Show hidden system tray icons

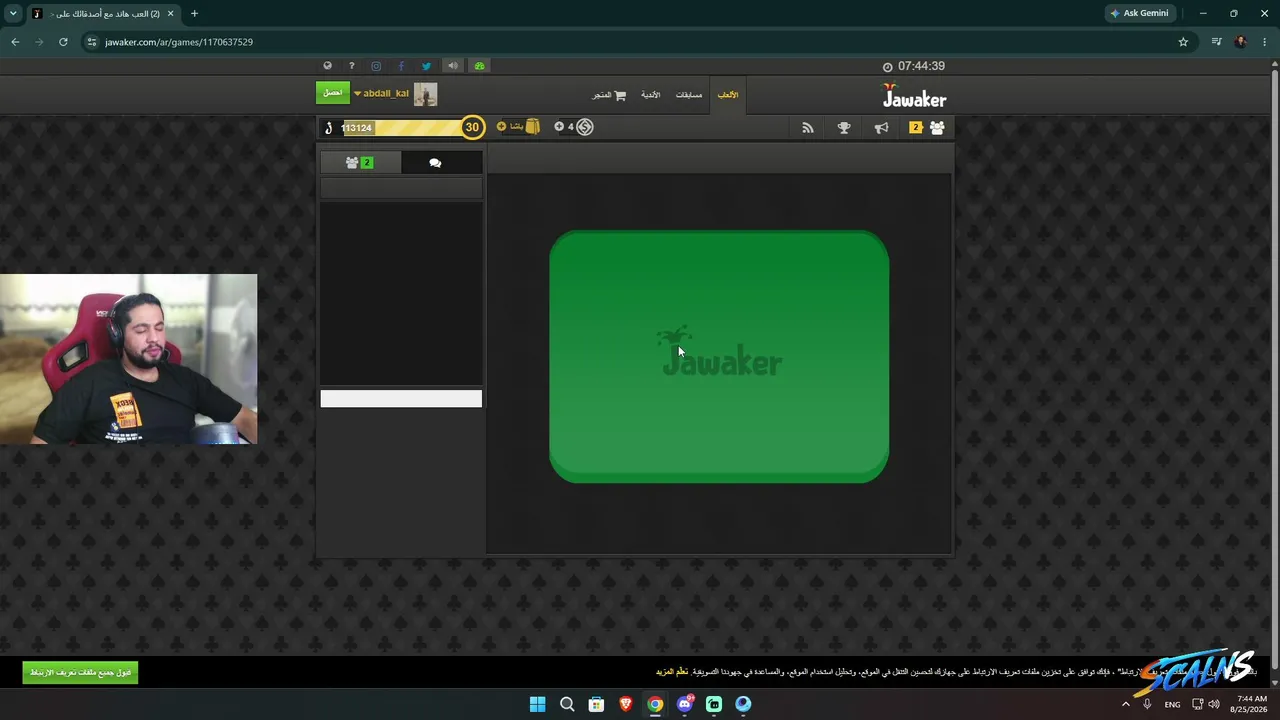(x=1125, y=704)
